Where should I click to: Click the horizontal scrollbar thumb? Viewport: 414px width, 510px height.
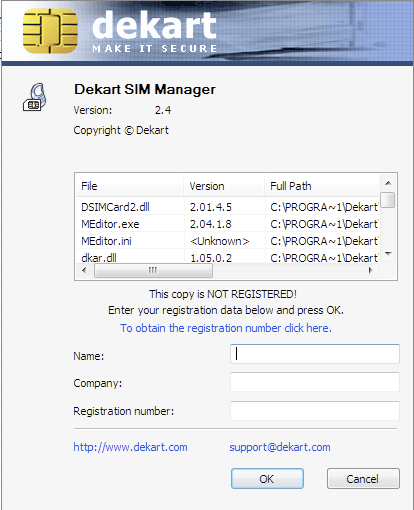(153, 270)
